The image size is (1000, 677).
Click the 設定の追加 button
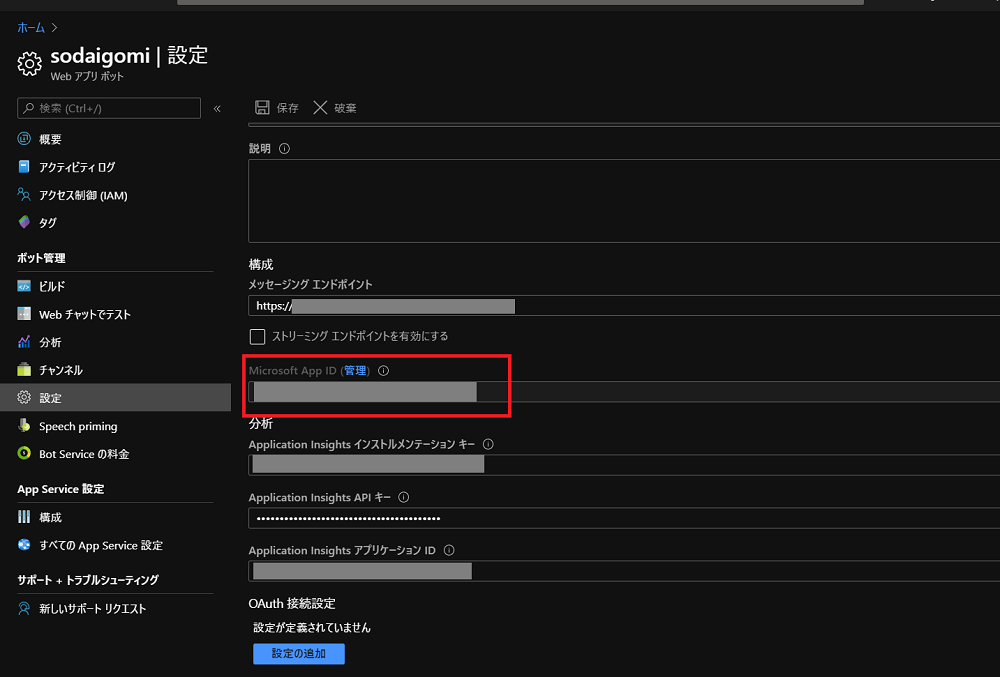(x=298, y=653)
